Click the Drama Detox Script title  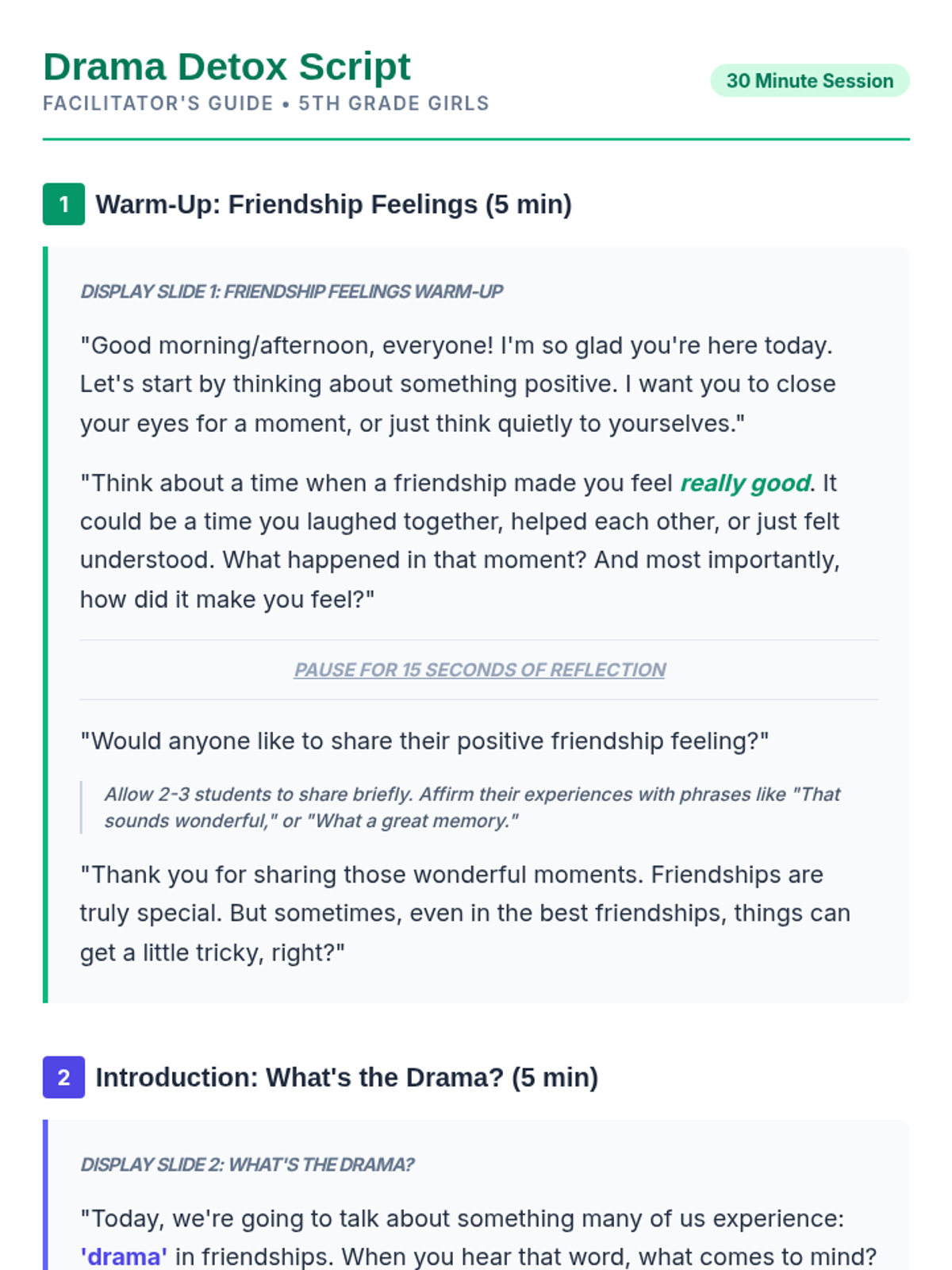(x=227, y=67)
